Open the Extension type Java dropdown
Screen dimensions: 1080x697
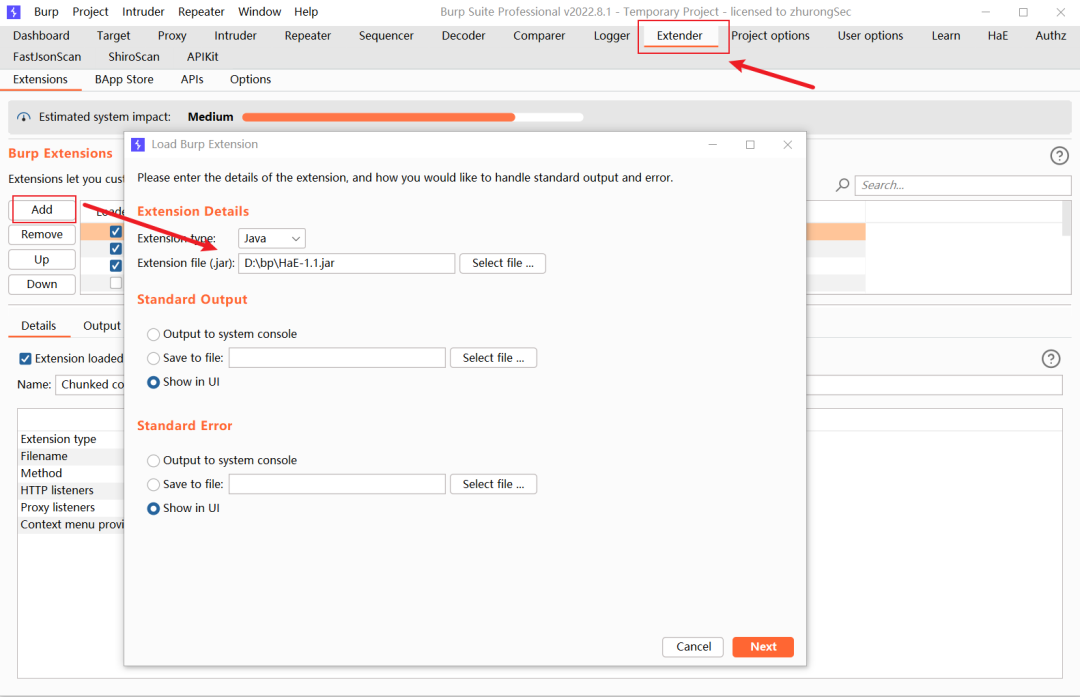coord(271,238)
